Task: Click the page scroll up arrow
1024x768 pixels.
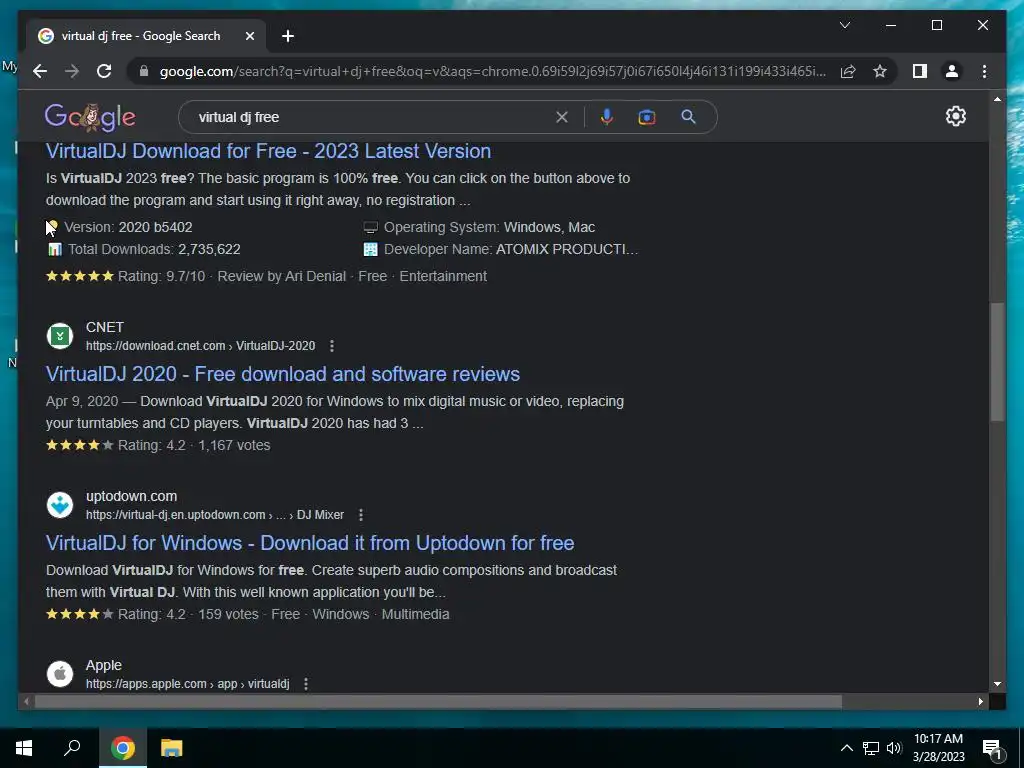Action: click(x=997, y=99)
